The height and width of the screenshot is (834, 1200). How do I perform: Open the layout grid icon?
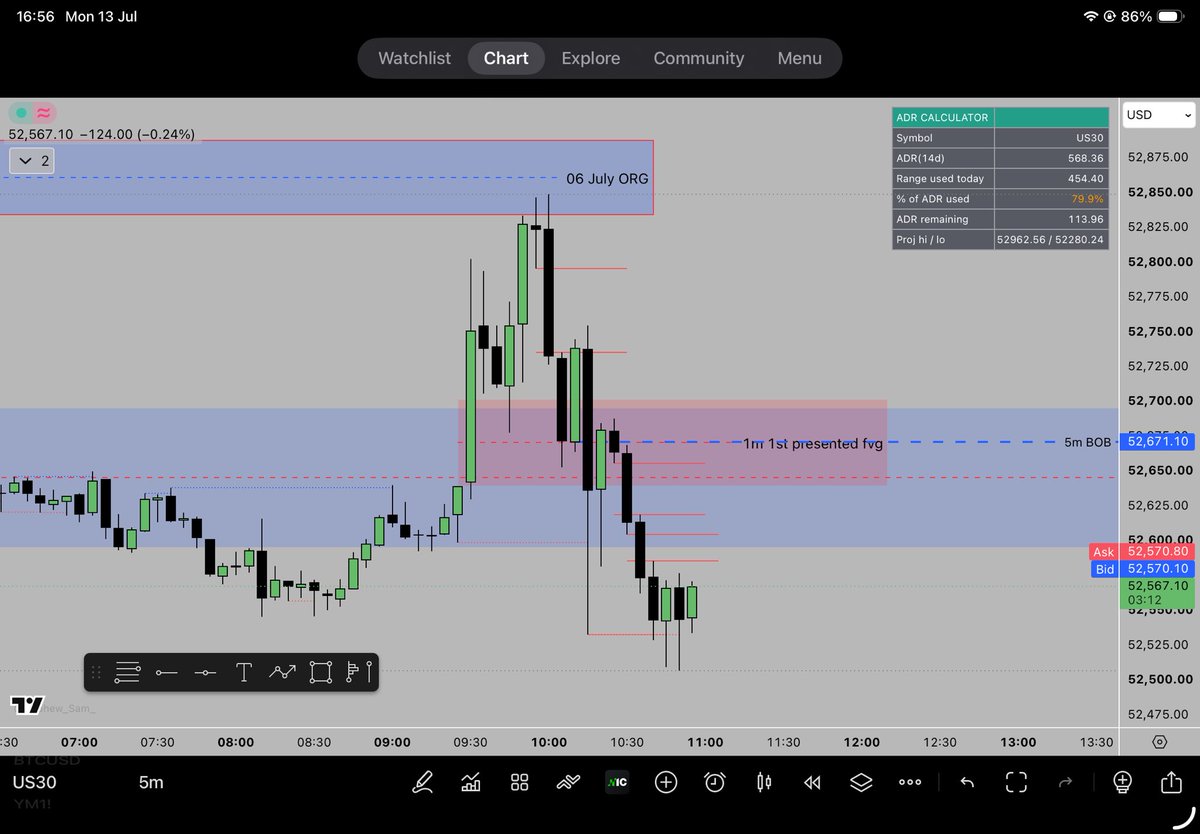click(x=519, y=782)
